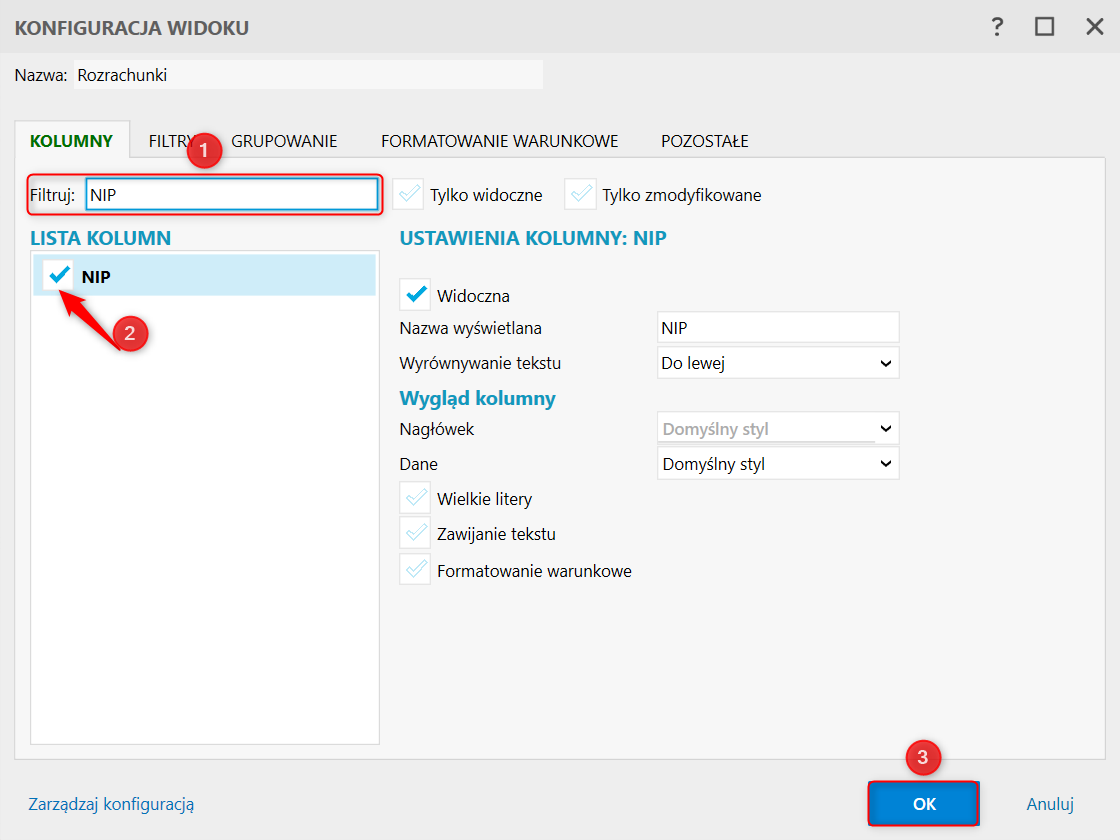Click the Filtruj input field

[232, 194]
